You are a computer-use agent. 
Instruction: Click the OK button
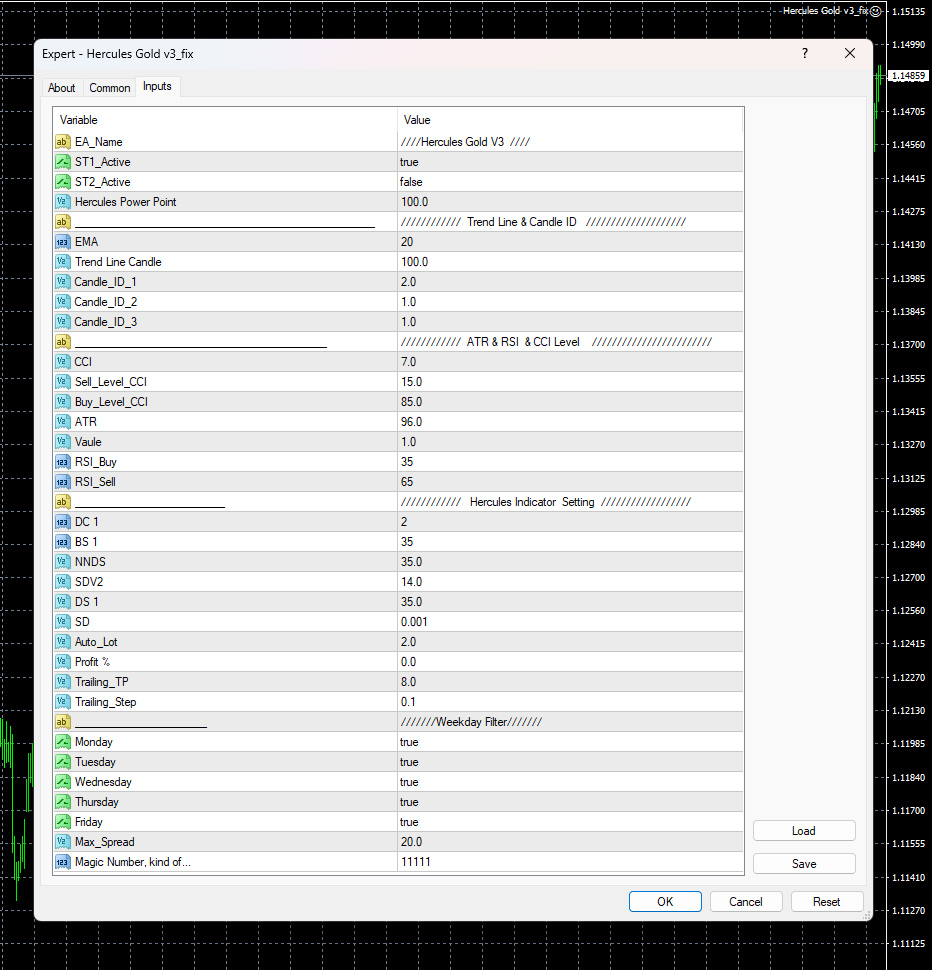click(665, 902)
